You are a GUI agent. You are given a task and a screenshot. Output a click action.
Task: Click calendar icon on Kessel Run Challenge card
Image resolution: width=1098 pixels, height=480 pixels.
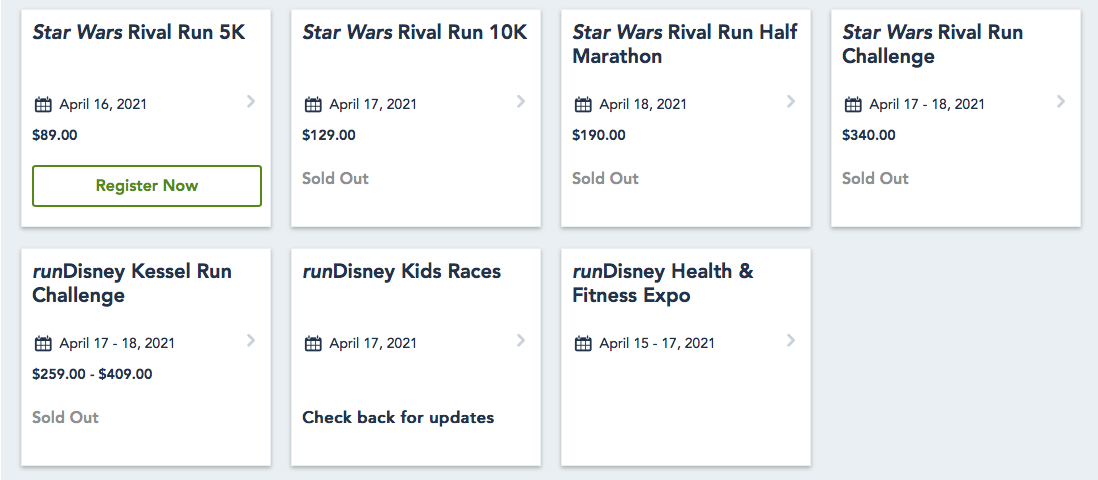[43, 343]
